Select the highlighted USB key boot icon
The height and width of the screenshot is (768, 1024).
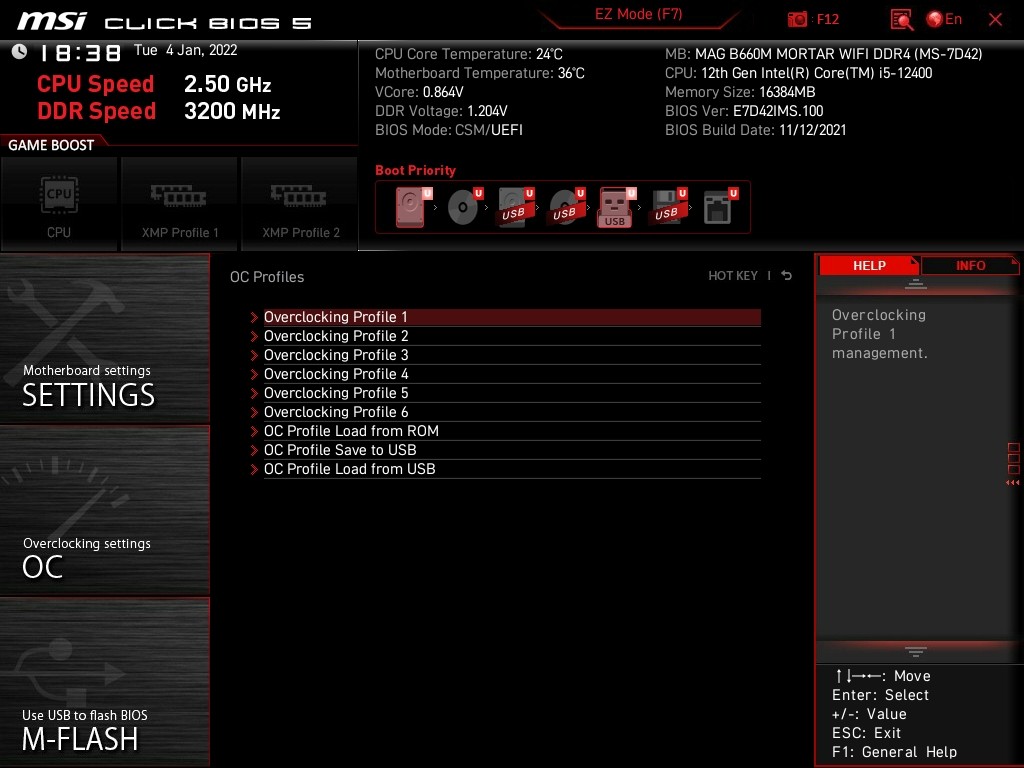(616, 207)
